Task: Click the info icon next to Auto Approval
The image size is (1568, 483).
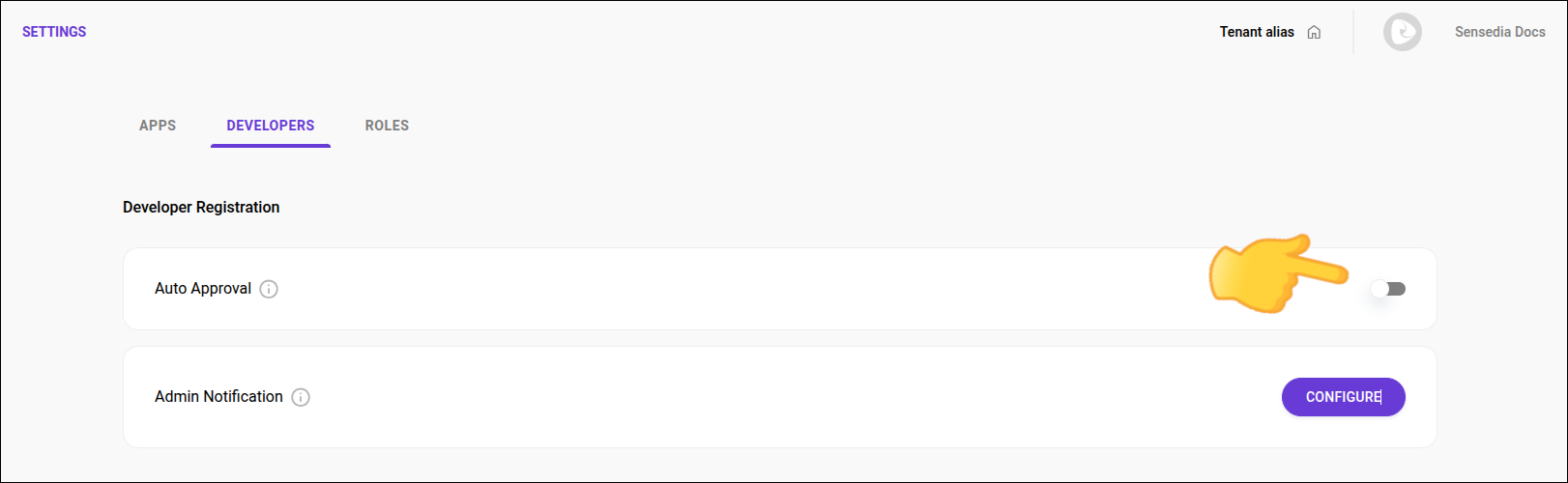Action: [269, 289]
